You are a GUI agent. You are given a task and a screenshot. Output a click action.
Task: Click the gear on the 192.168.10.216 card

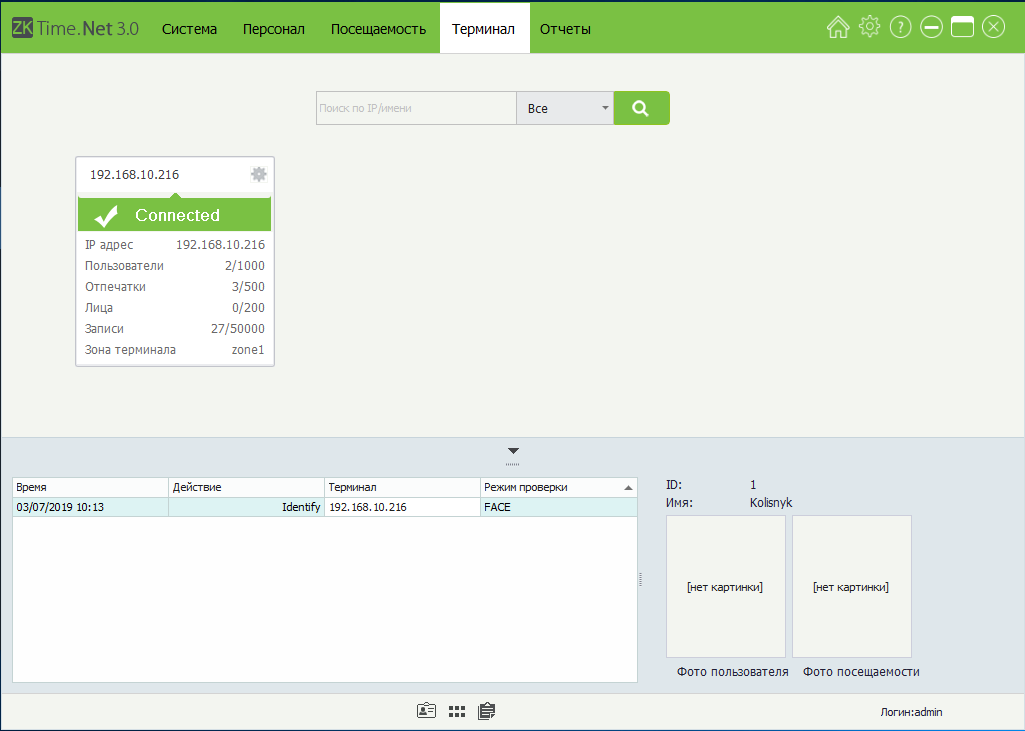click(259, 174)
